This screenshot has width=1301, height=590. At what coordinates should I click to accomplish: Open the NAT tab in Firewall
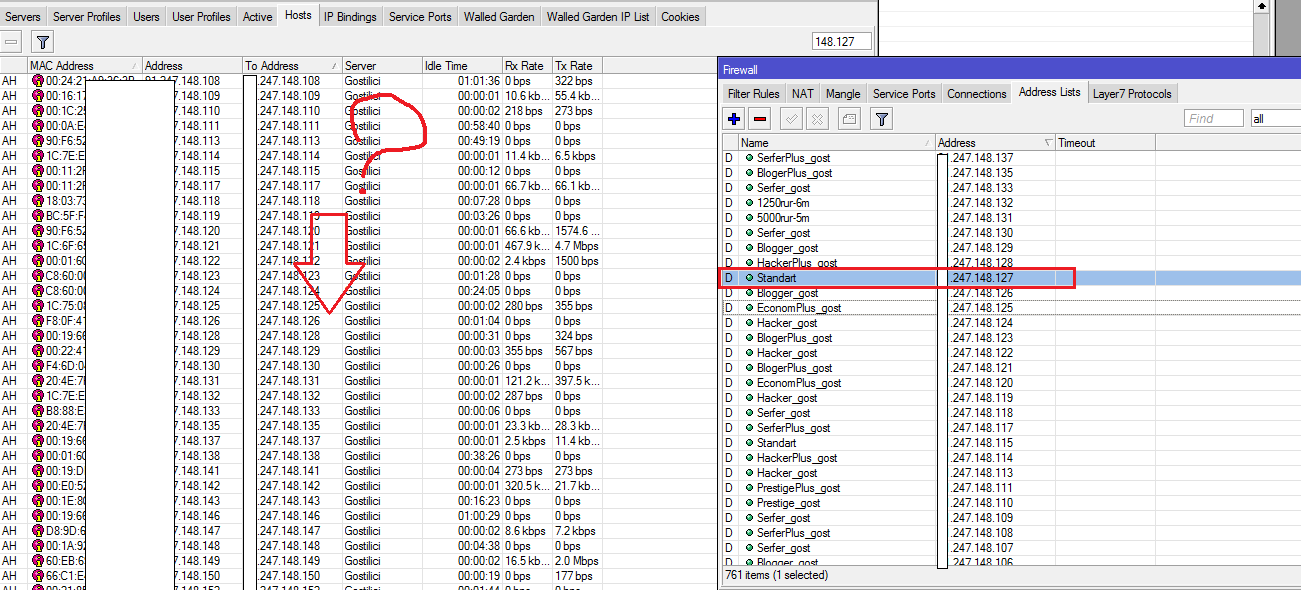(x=803, y=94)
